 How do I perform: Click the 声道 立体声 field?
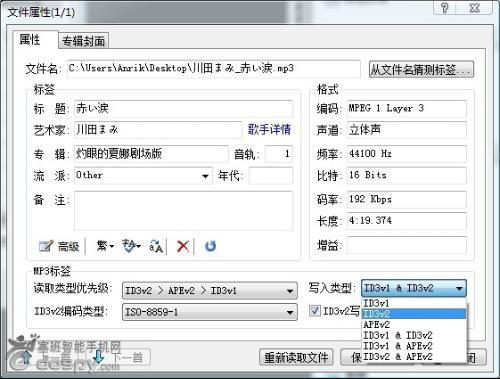(x=406, y=130)
